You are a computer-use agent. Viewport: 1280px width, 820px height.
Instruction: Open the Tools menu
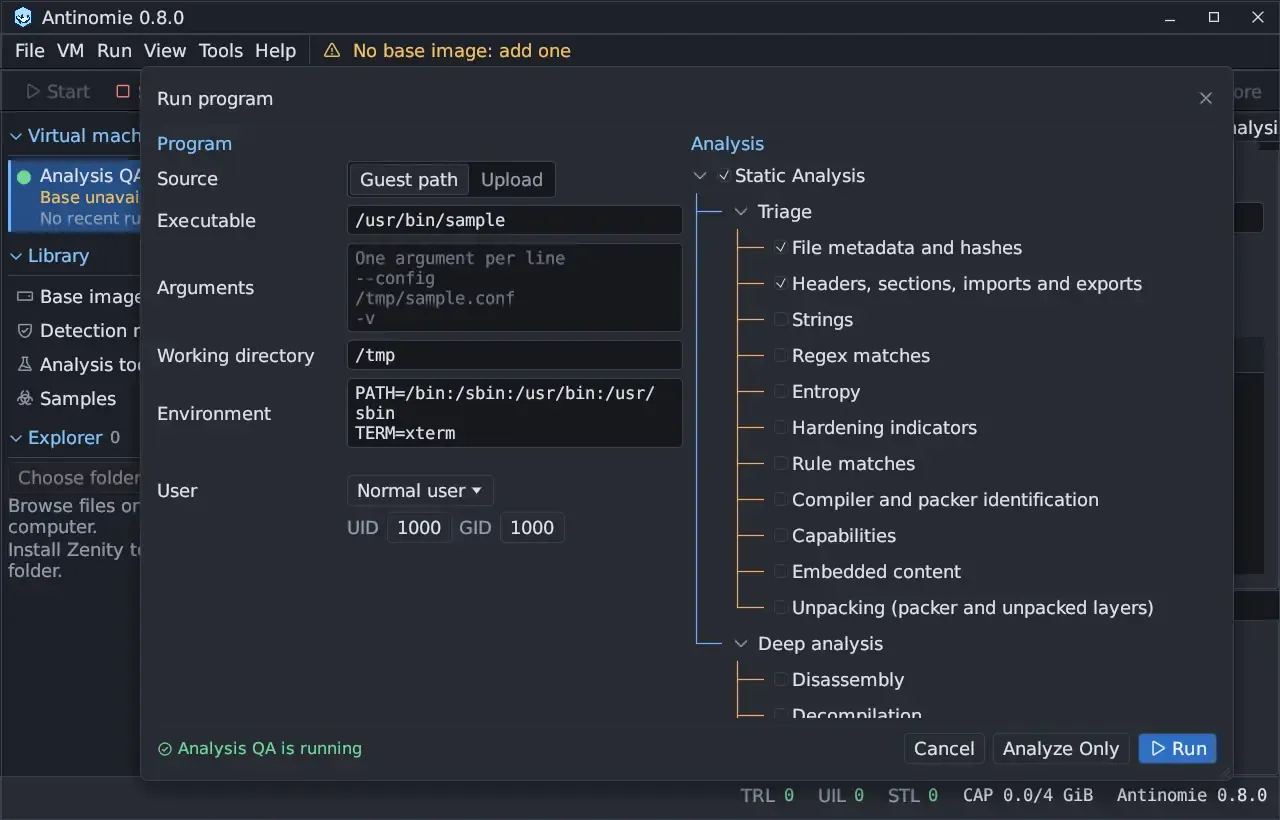pos(221,51)
